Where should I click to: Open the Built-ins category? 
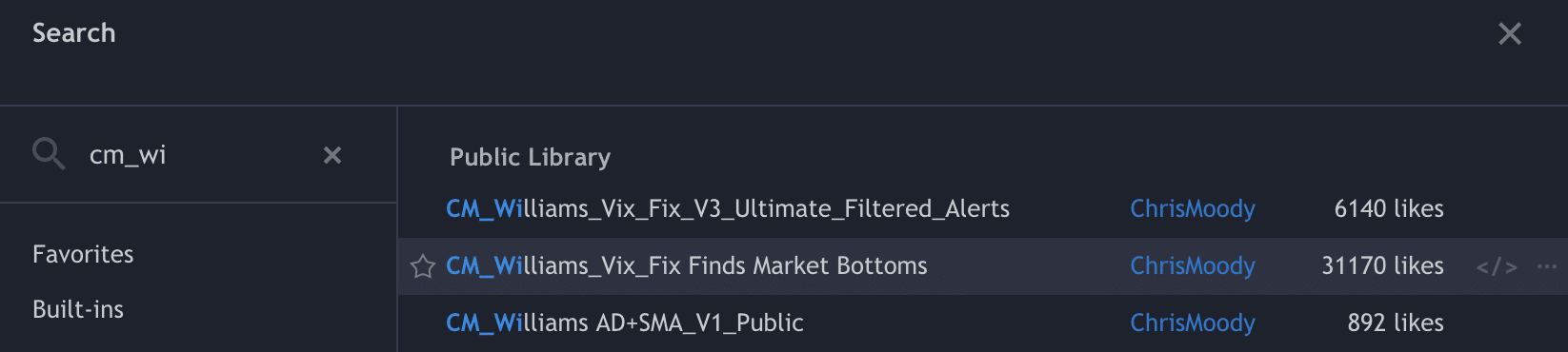tap(78, 309)
